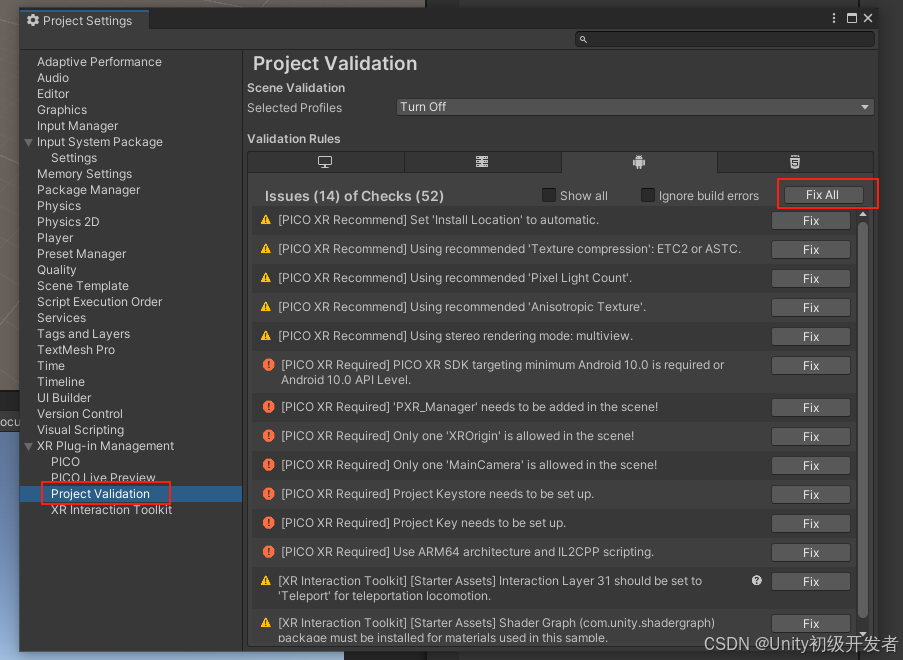Open the Visual Scripting settings category
903x660 pixels.
pos(80,430)
